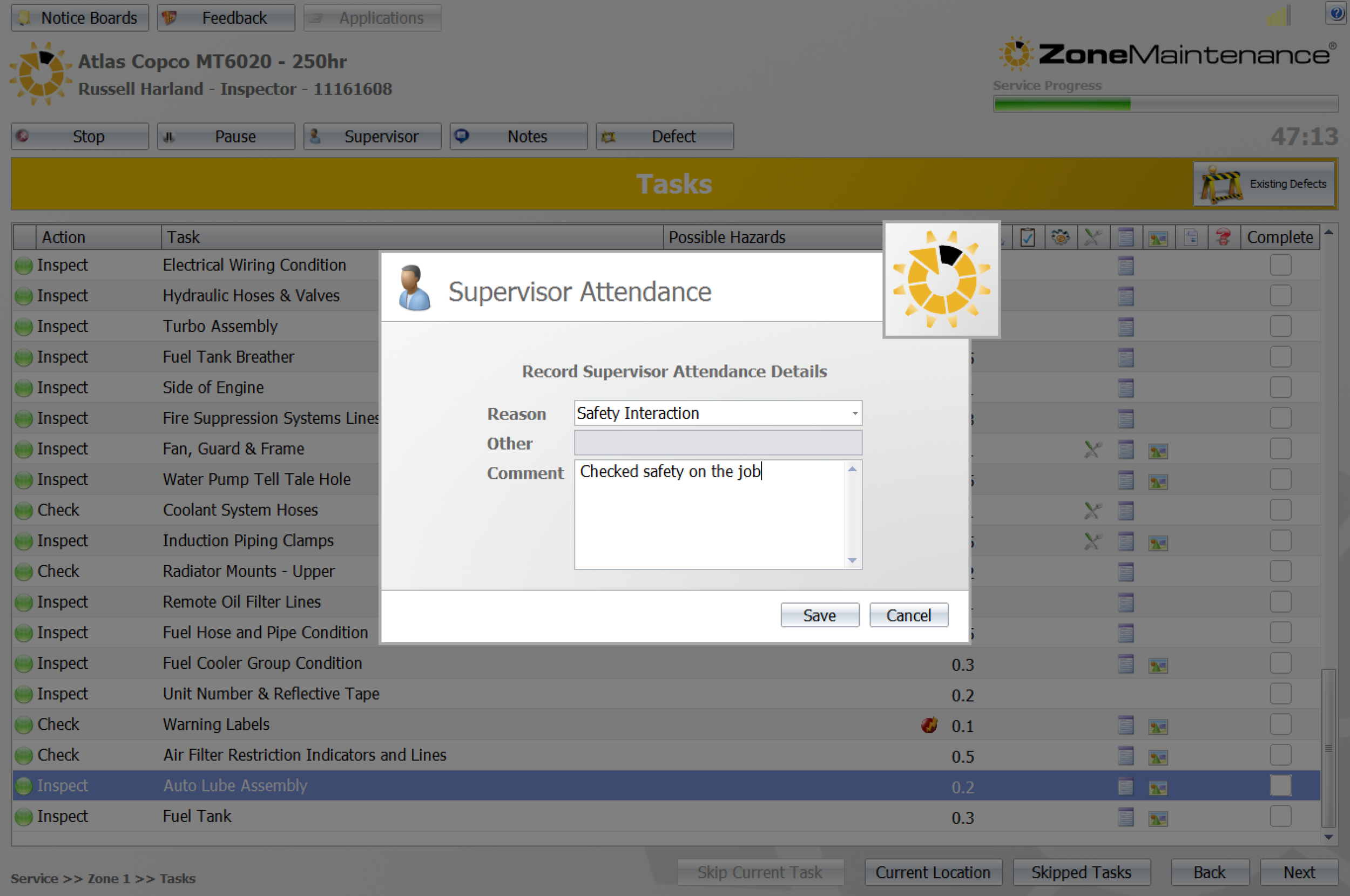The image size is (1350, 896).
Task: Click the help question mark icon
Action: (x=1336, y=12)
